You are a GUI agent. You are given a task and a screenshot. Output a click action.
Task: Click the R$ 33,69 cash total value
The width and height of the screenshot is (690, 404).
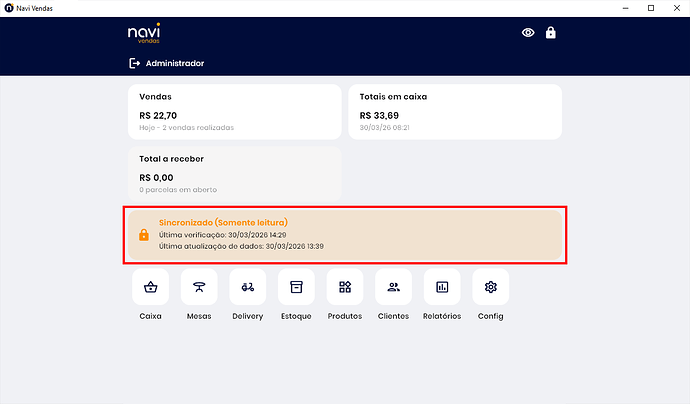point(379,116)
